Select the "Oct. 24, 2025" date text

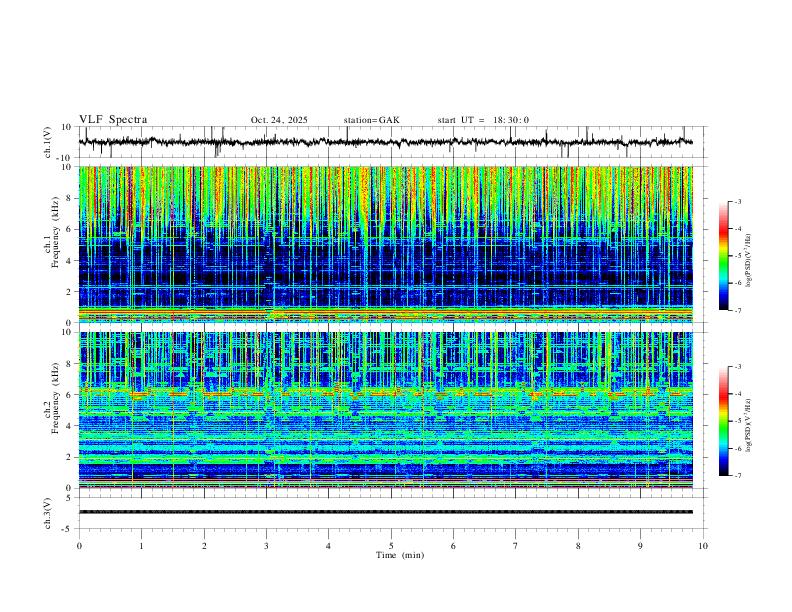click(279, 120)
